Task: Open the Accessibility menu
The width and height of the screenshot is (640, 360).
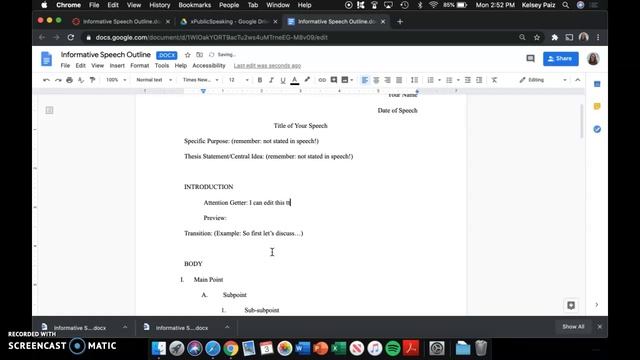Action: coord(209,66)
